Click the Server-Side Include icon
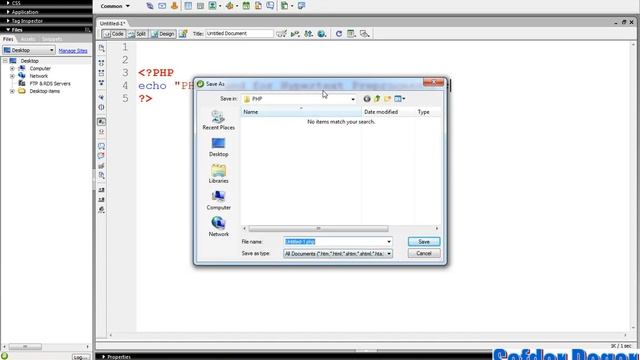 (258, 6)
